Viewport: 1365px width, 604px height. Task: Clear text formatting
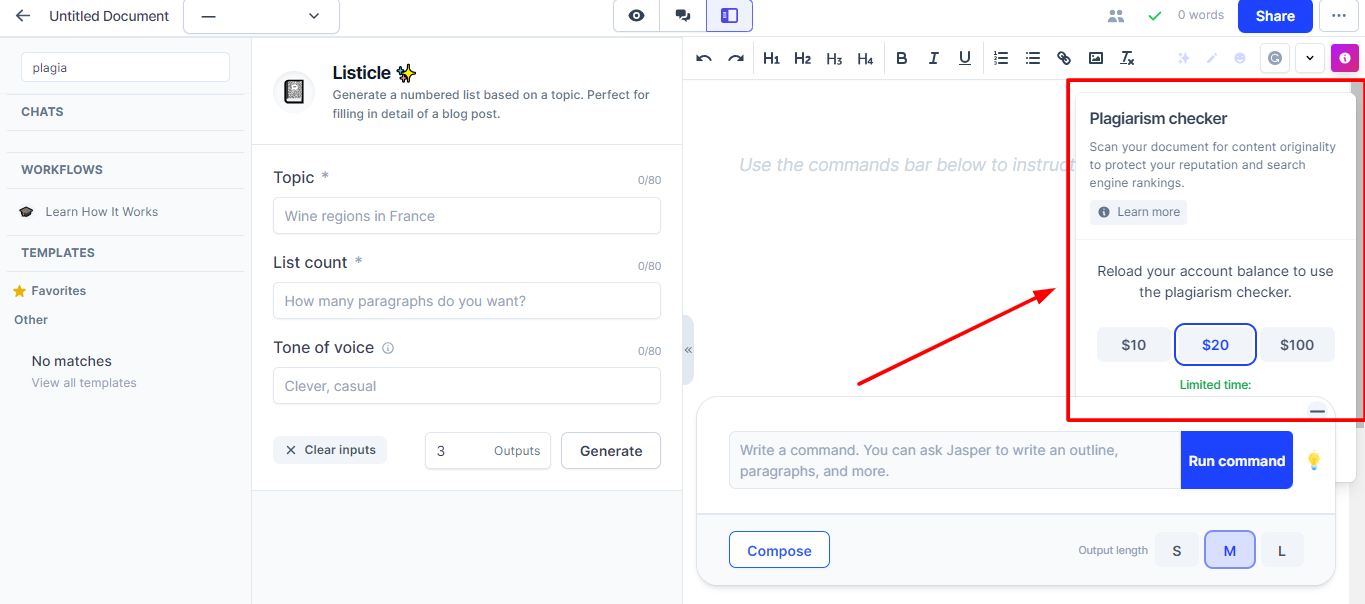[1127, 58]
